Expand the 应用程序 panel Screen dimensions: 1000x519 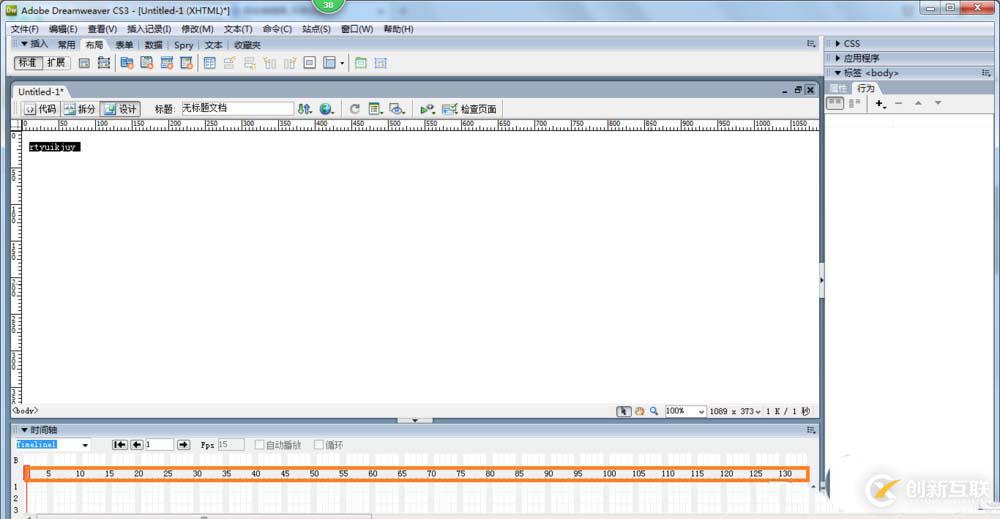coord(837,58)
